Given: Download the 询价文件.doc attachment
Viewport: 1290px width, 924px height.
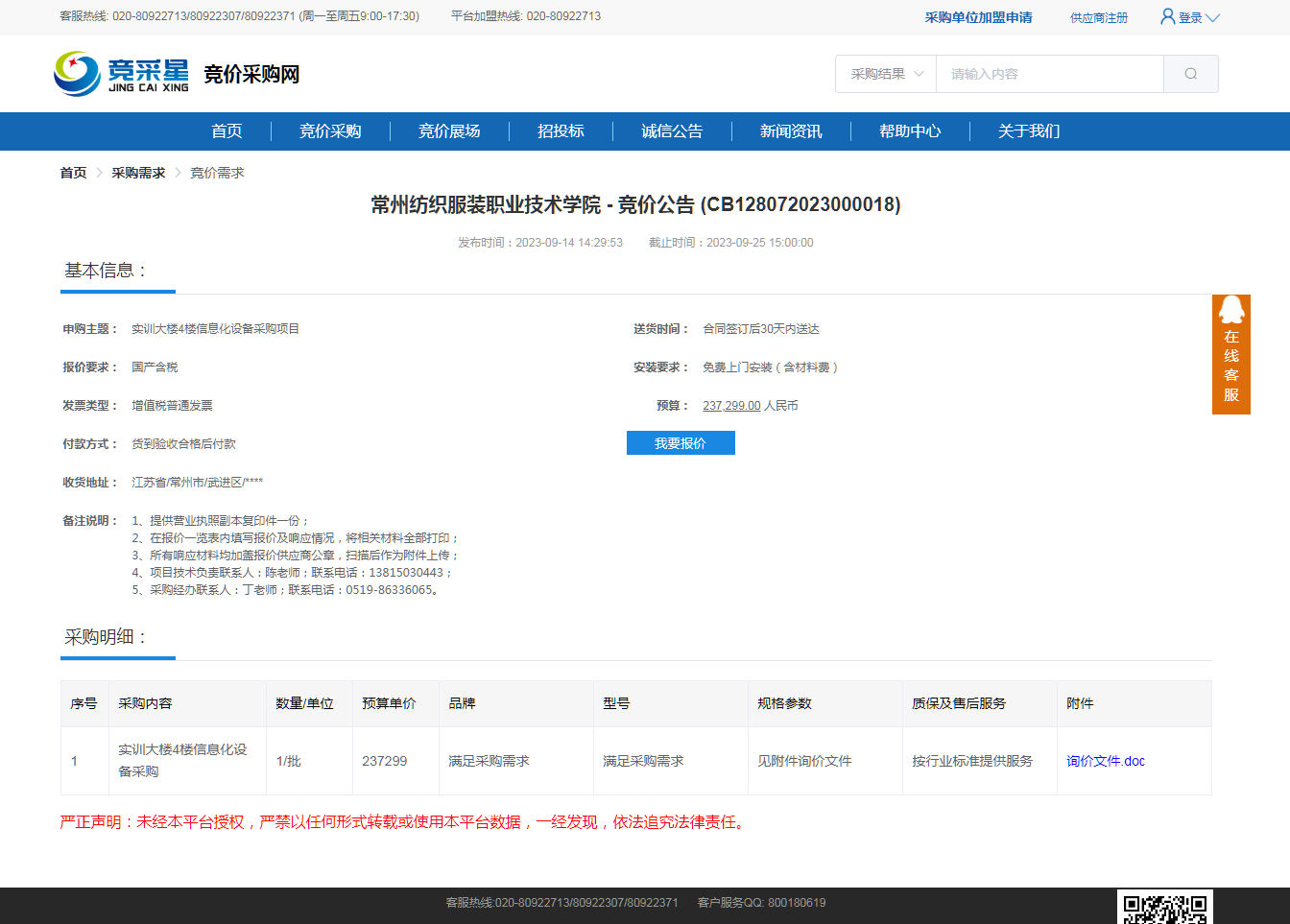Looking at the screenshot, I should [1105, 761].
